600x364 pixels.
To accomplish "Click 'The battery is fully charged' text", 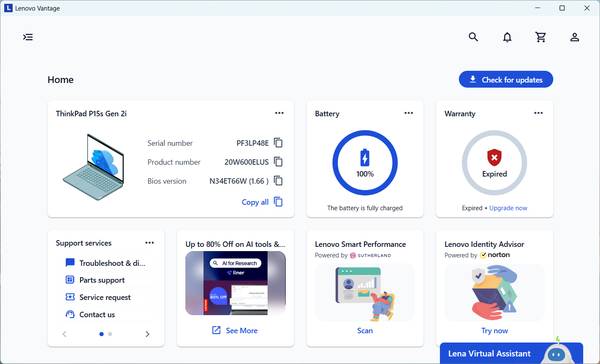I will 365,208.
